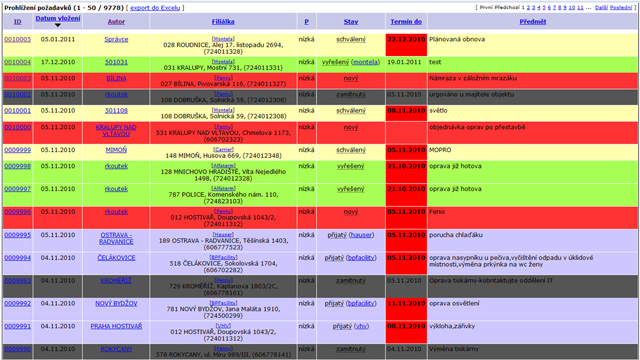Sort by the Stav column header

(351, 22)
